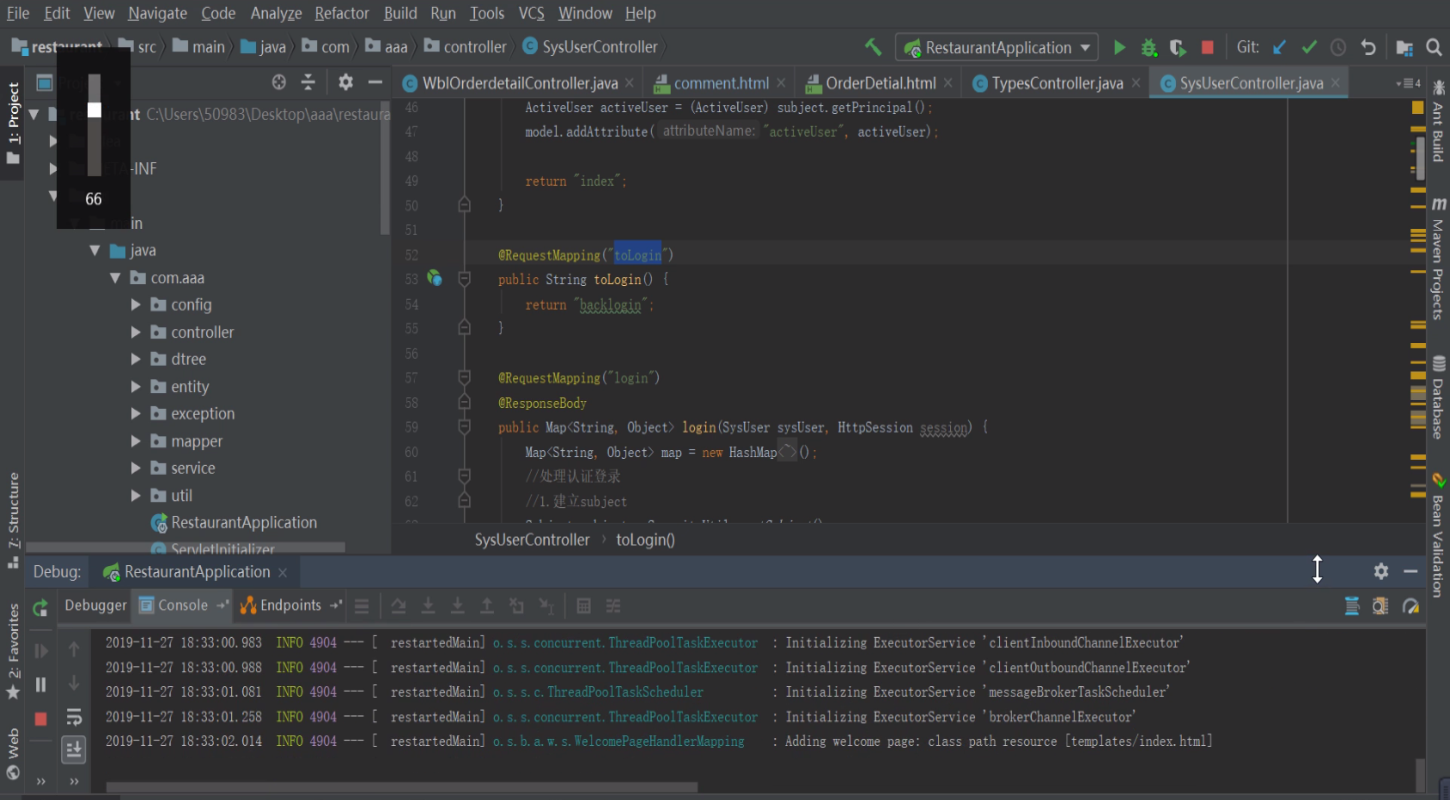Viewport: 1450px width, 800px height.
Task: Commit changes with the green checkmark
Action: [1308, 47]
